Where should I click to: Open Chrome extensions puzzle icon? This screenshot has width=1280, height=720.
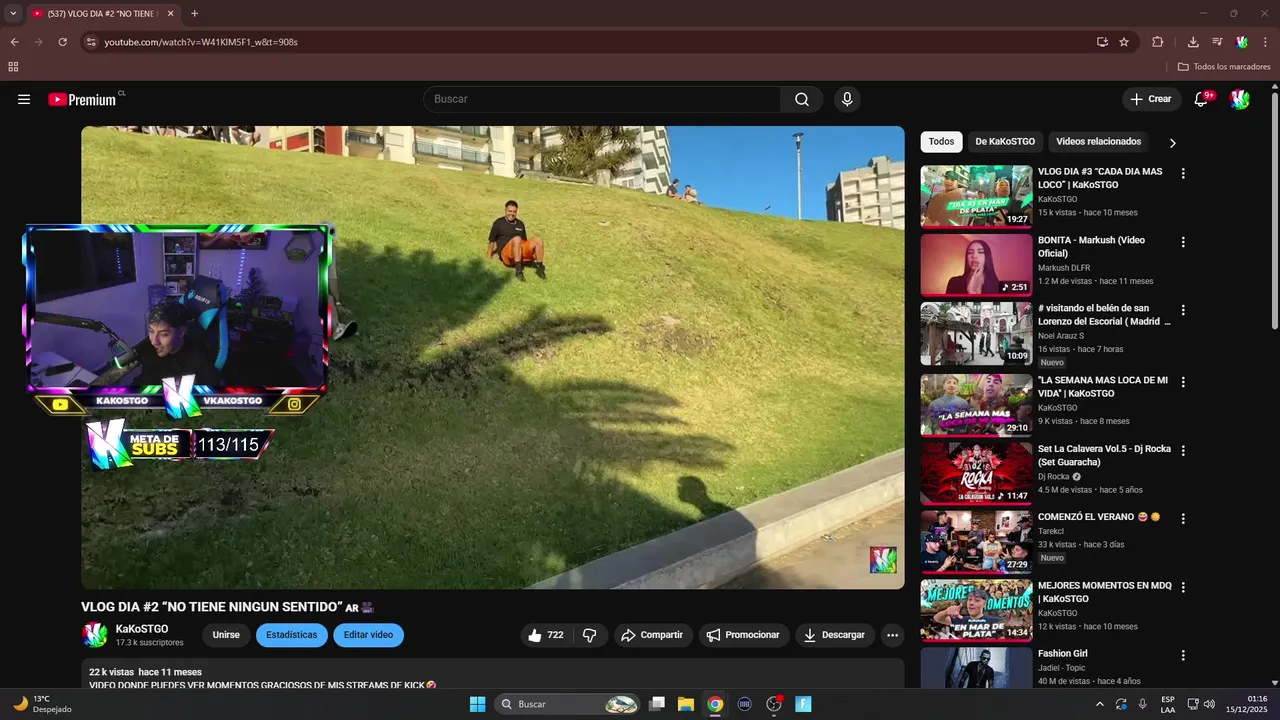click(x=1158, y=42)
